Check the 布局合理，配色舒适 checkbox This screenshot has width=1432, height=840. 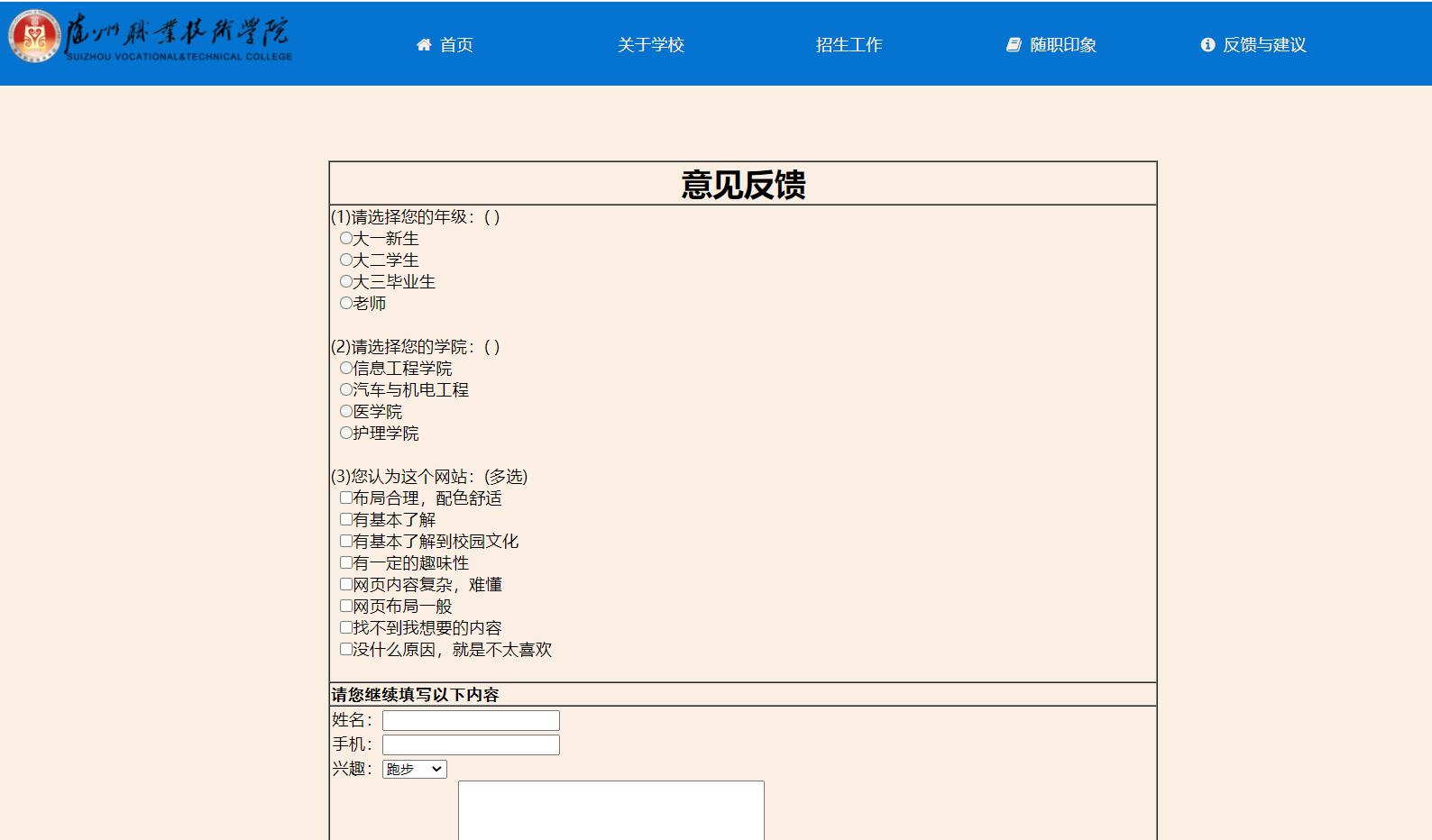(346, 498)
